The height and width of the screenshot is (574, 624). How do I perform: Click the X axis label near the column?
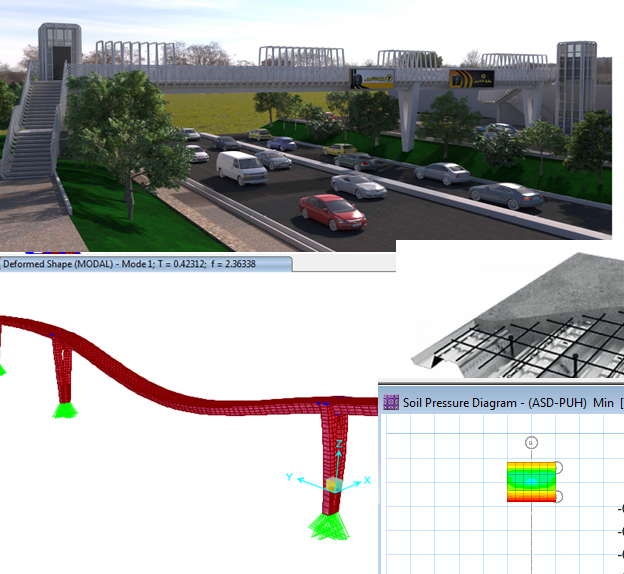367,480
